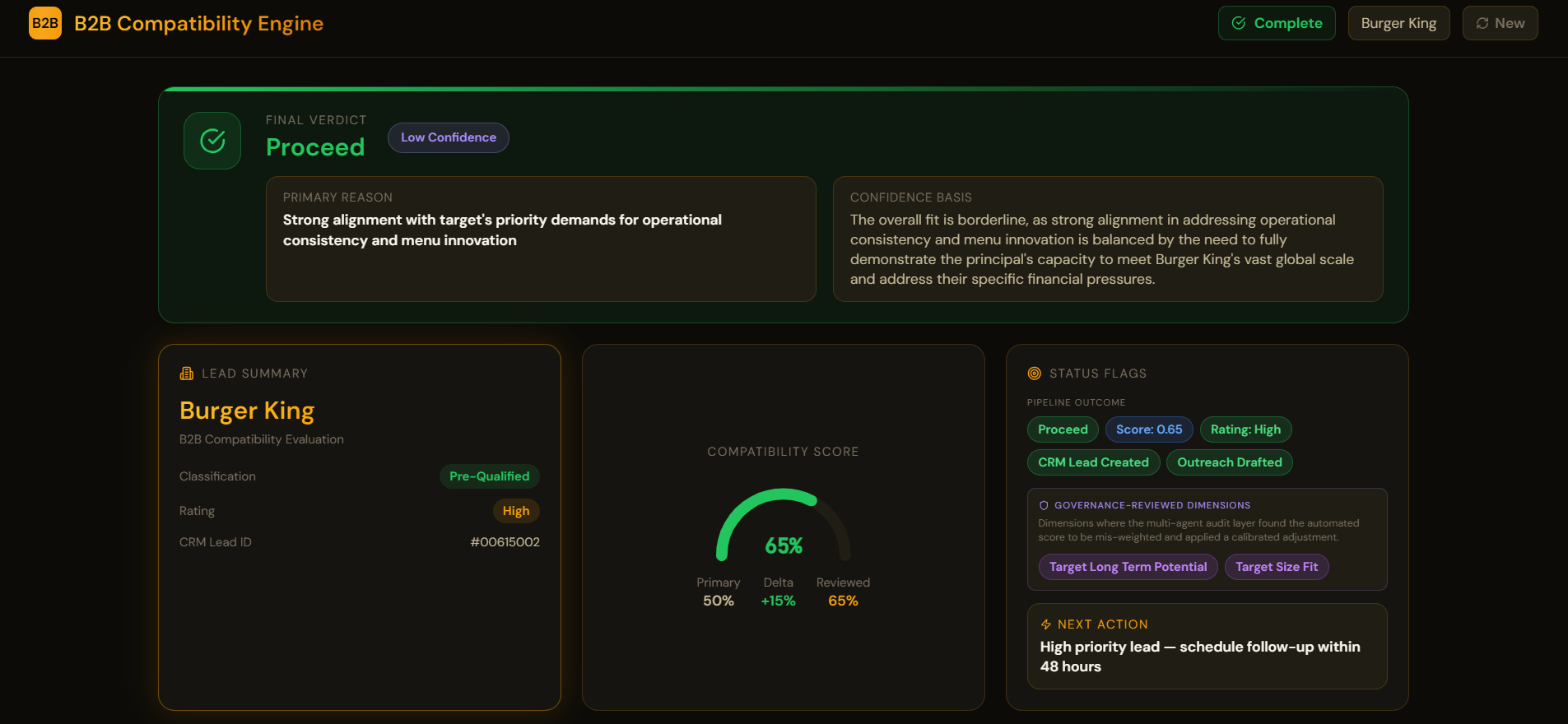Click the Outreach Drafted flag
1568x724 pixels.
pos(1230,462)
